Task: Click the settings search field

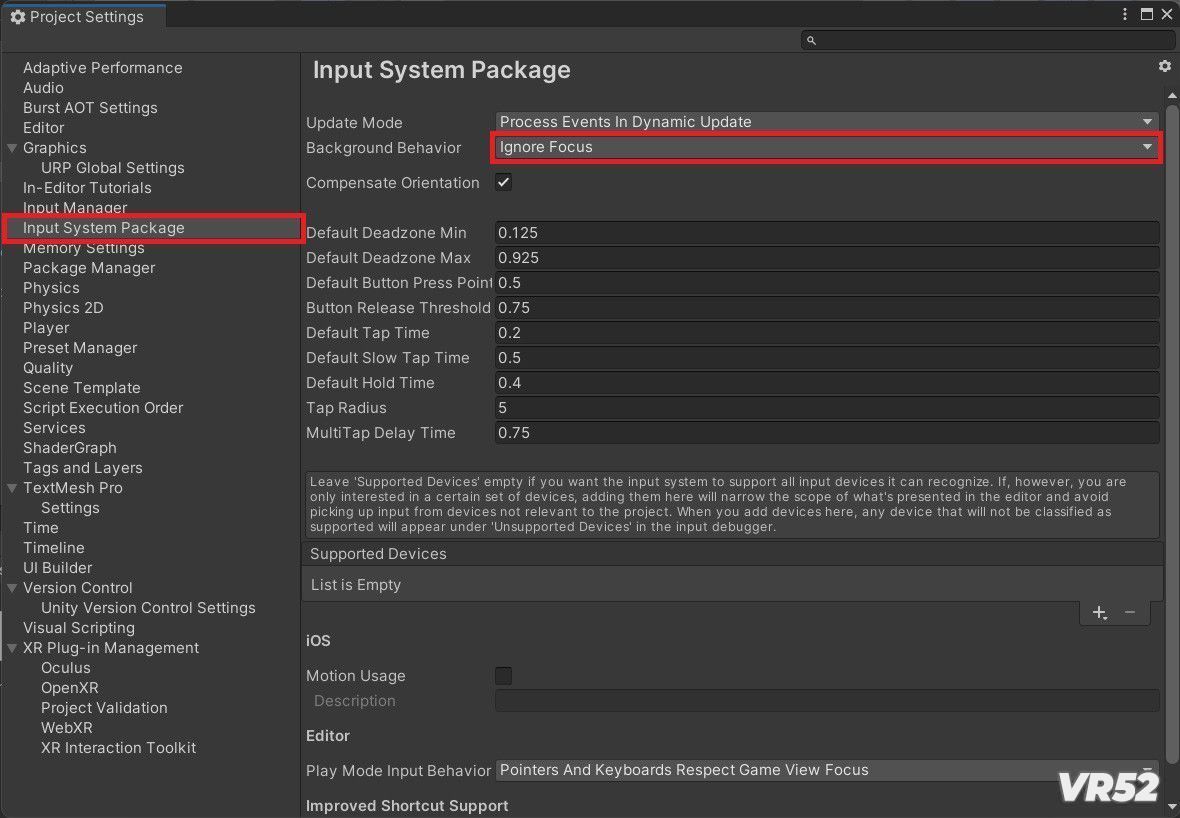Action: [986, 40]
